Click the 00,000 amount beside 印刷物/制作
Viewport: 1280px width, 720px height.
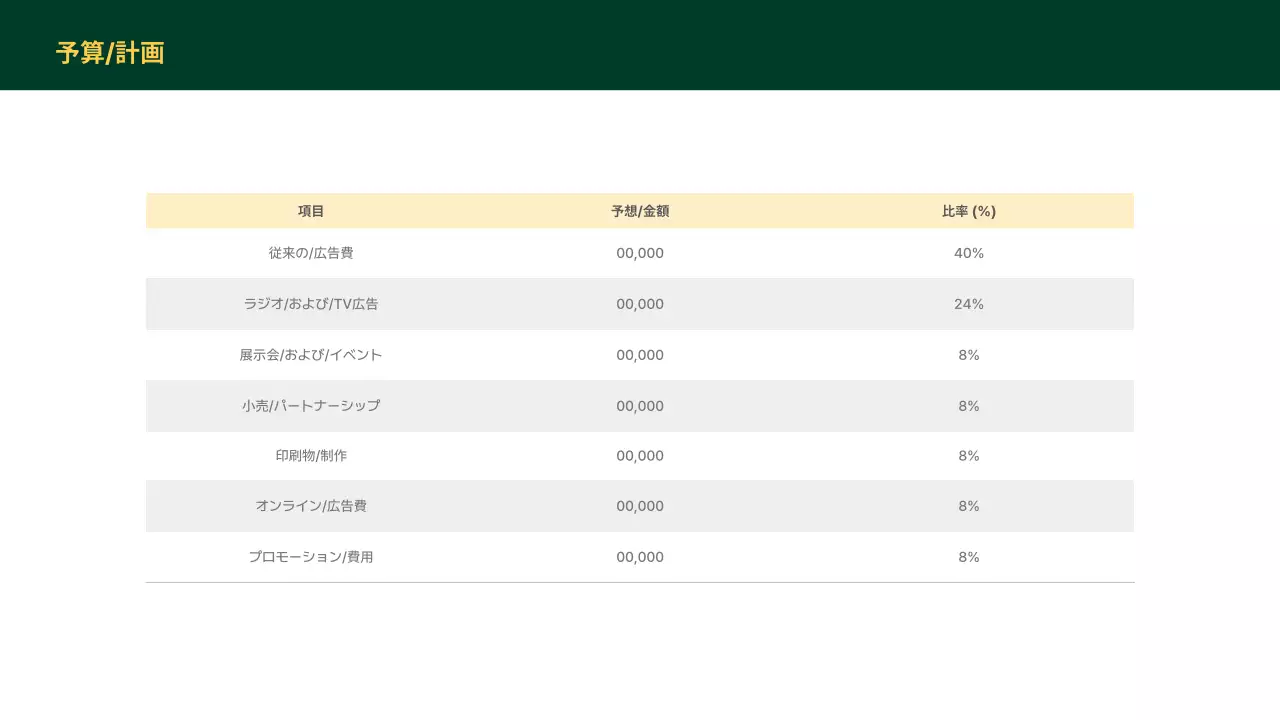tap(640, 455)
